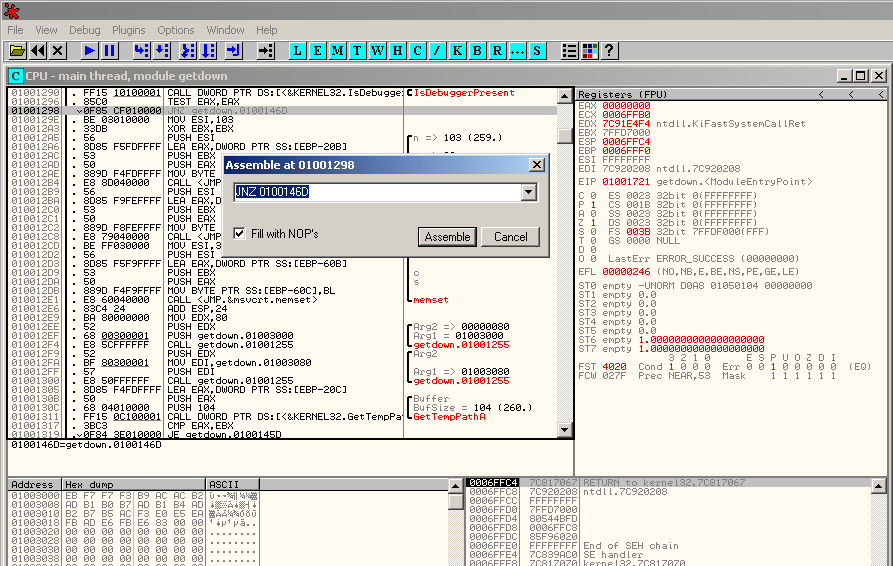Click the Assemble button
893x566 pixels.
447,237
